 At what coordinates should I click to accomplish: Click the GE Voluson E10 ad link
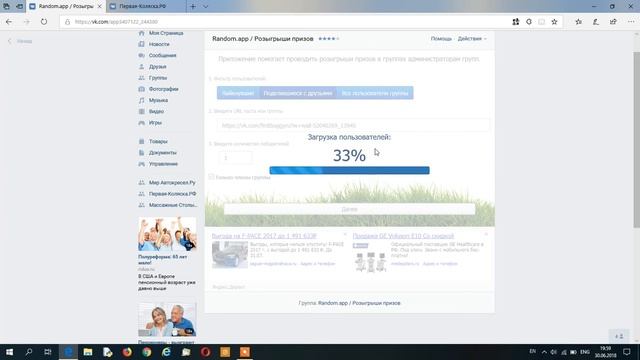pyautogui.click(x=403, y=236)
